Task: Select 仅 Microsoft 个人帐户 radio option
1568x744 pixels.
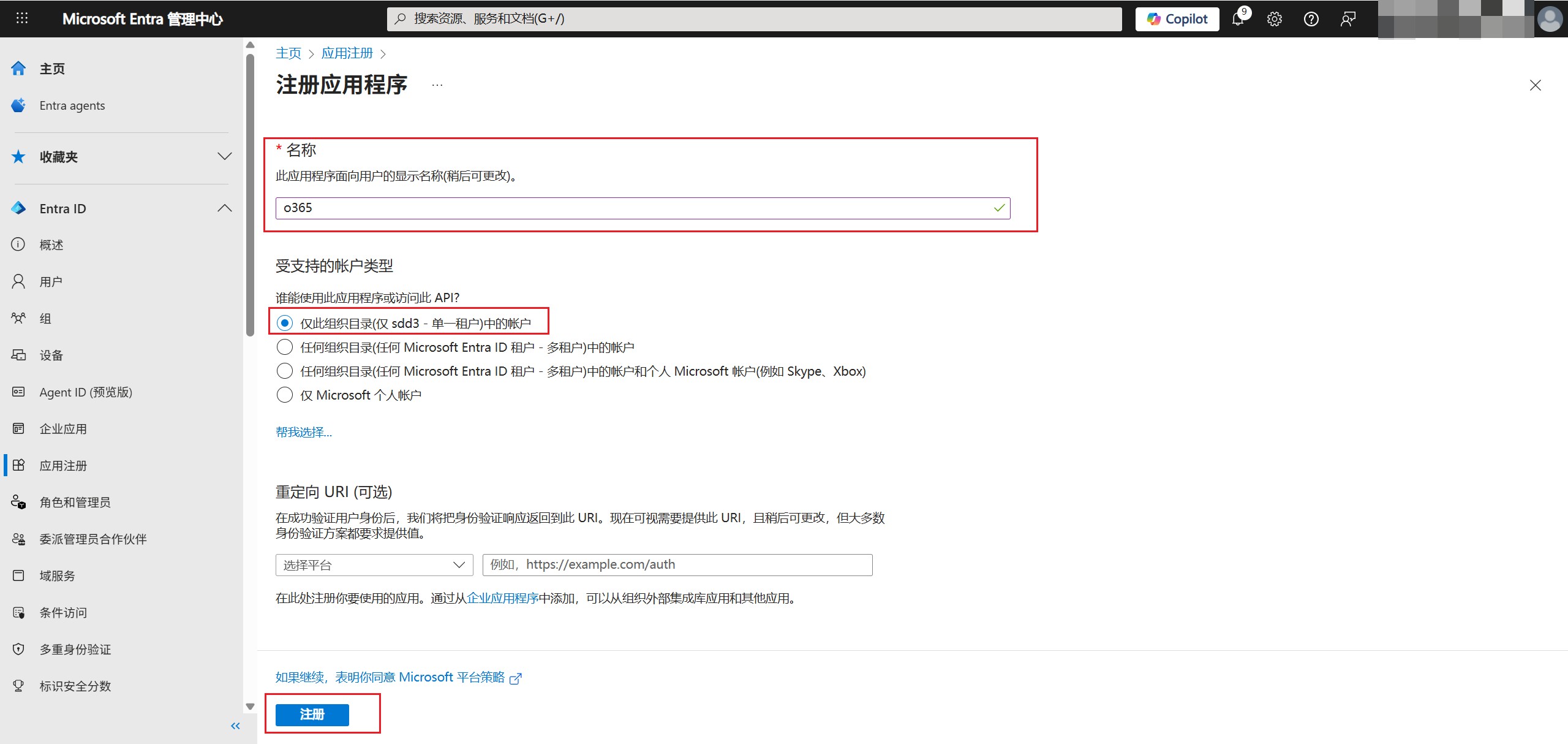Action: click(x=285, y=395)
